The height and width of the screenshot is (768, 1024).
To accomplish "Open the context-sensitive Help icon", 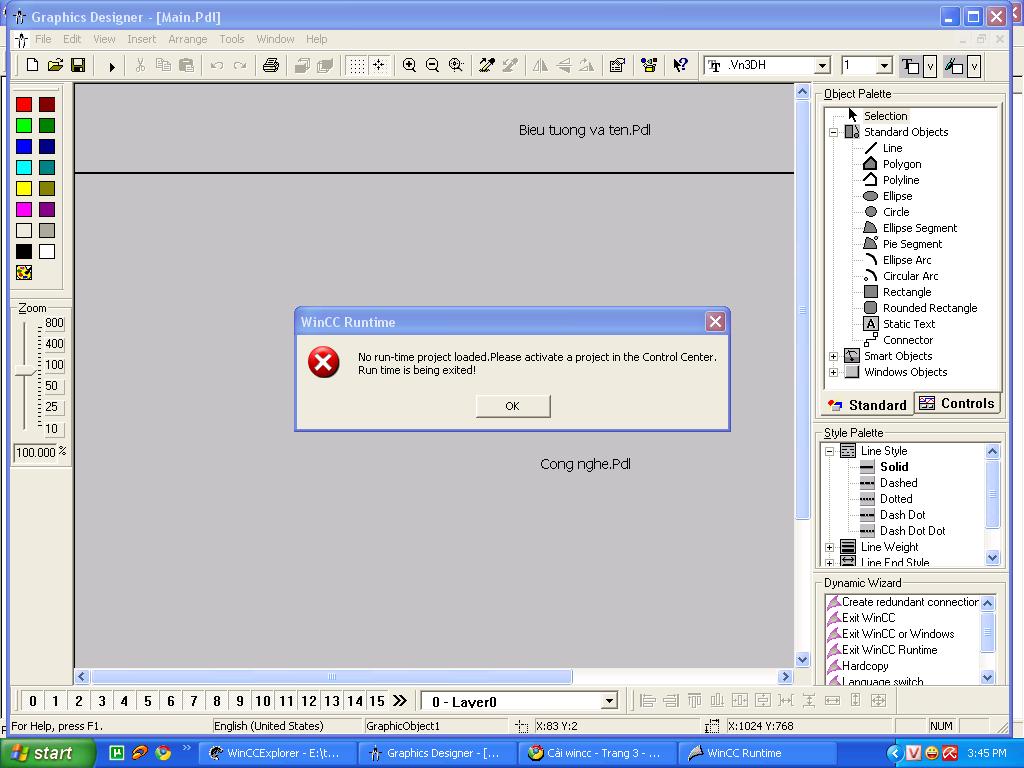I will tap(680, 65).
